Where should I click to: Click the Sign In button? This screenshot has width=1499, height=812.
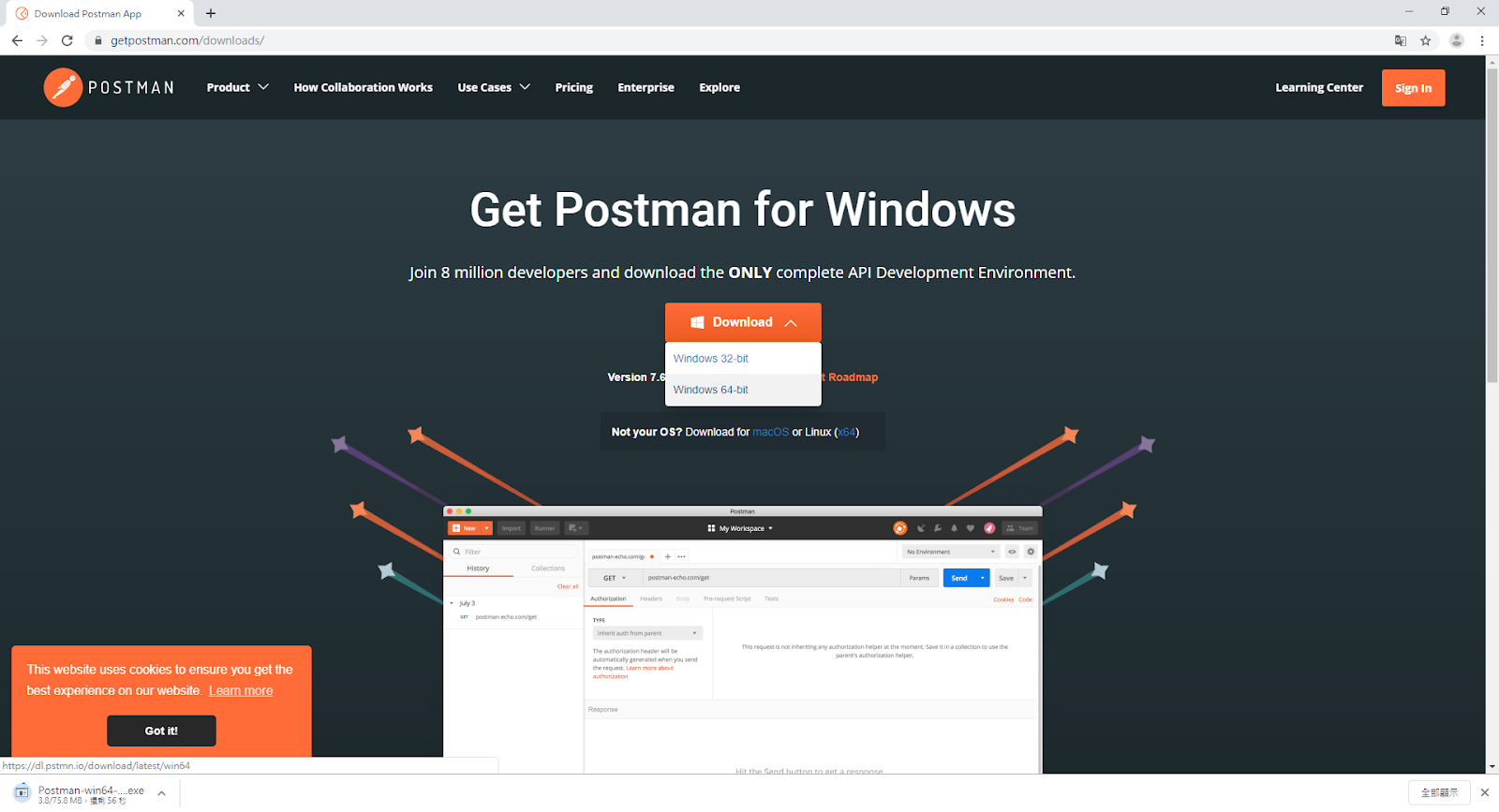click(1413, 88)
